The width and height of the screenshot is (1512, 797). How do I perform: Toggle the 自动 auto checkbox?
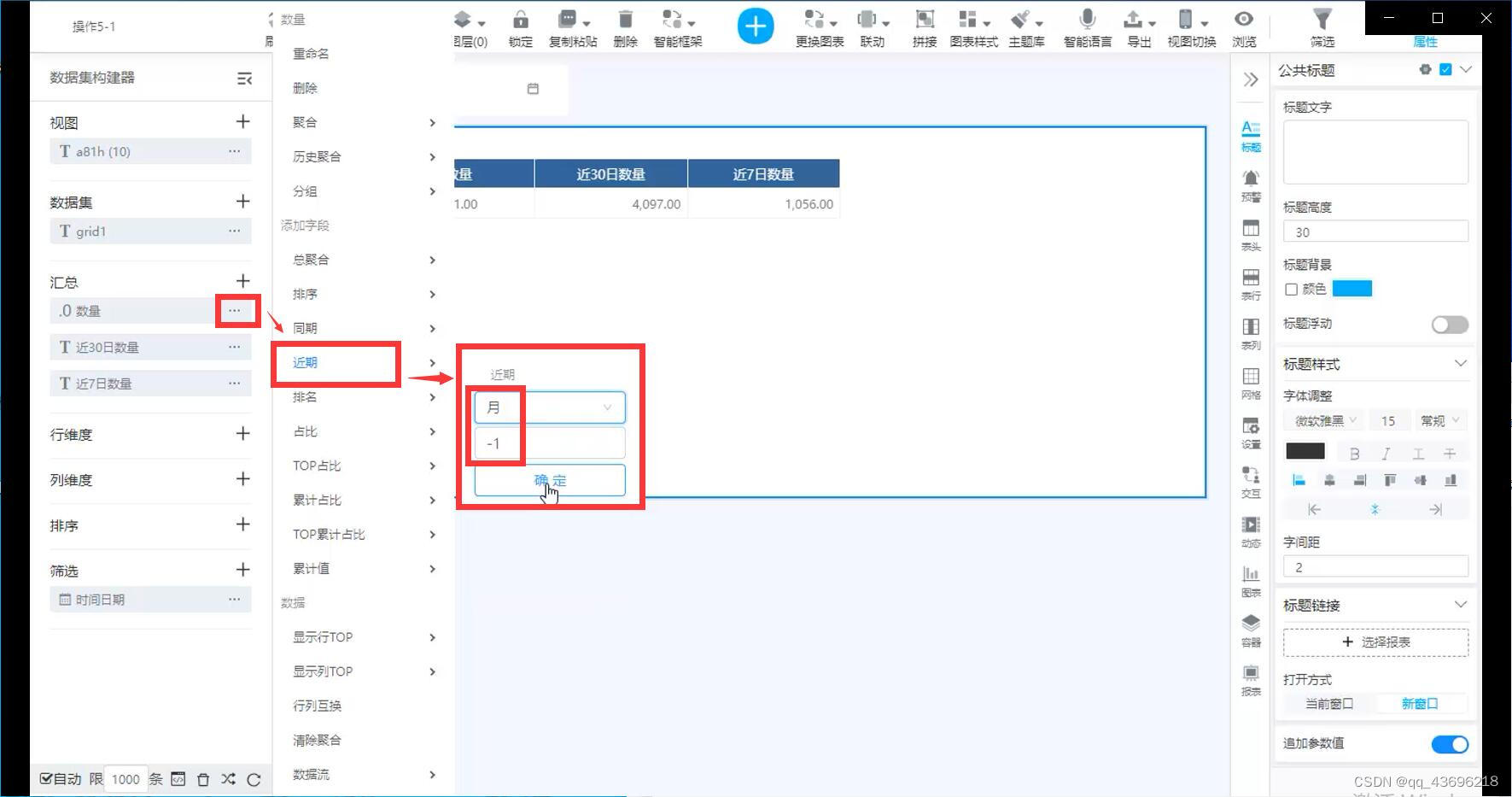[46, 778]
